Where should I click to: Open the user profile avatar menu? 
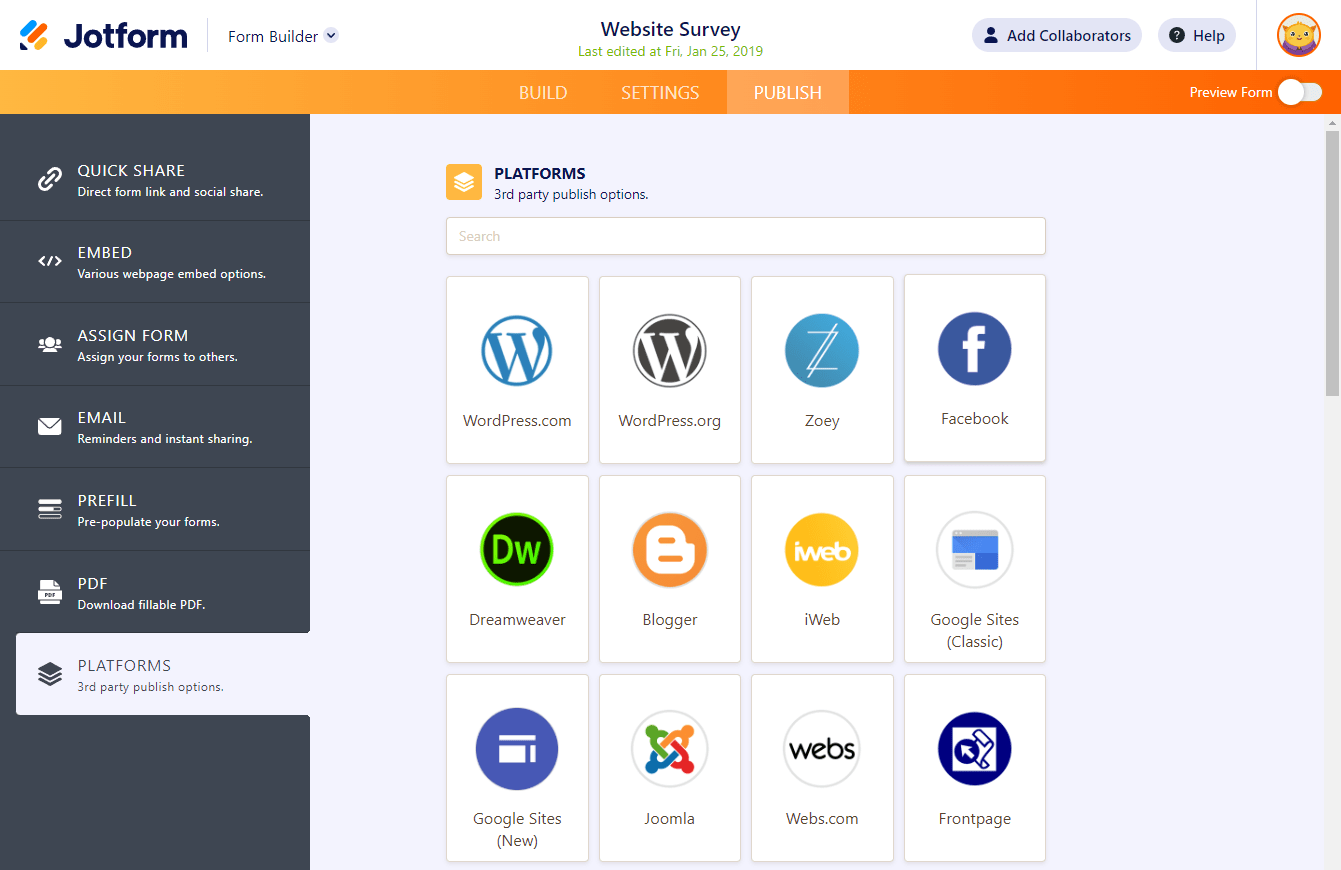(x=1298, y=34)
